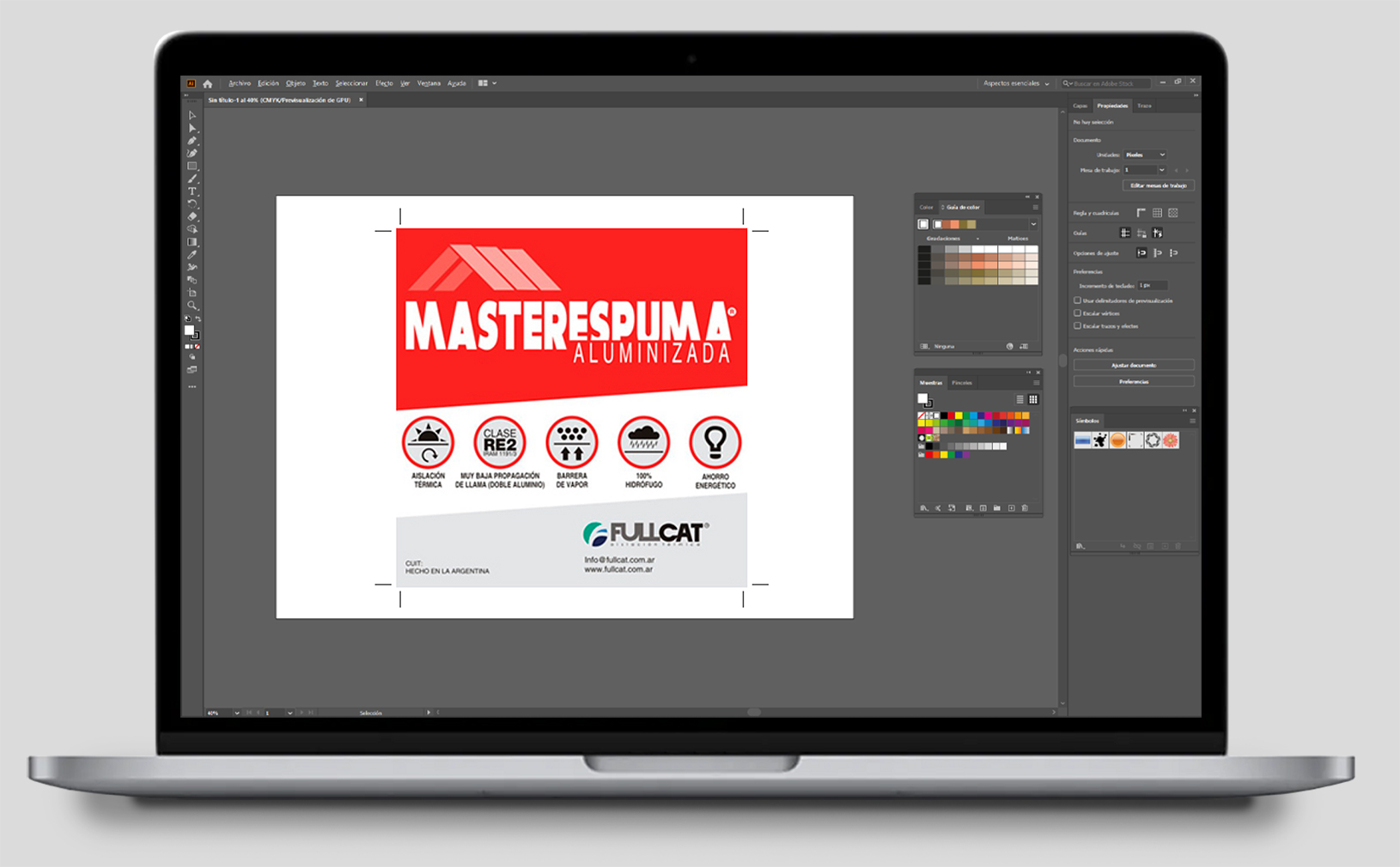Click Ajustar documento button
The width and height of the screenshot is (1400, 867).
[x=1134, y=366]
